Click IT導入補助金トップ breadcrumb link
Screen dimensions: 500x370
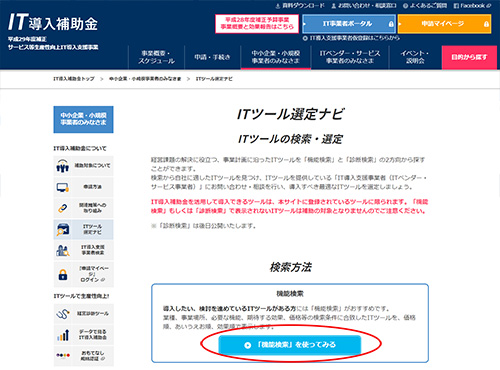[74, 79]
